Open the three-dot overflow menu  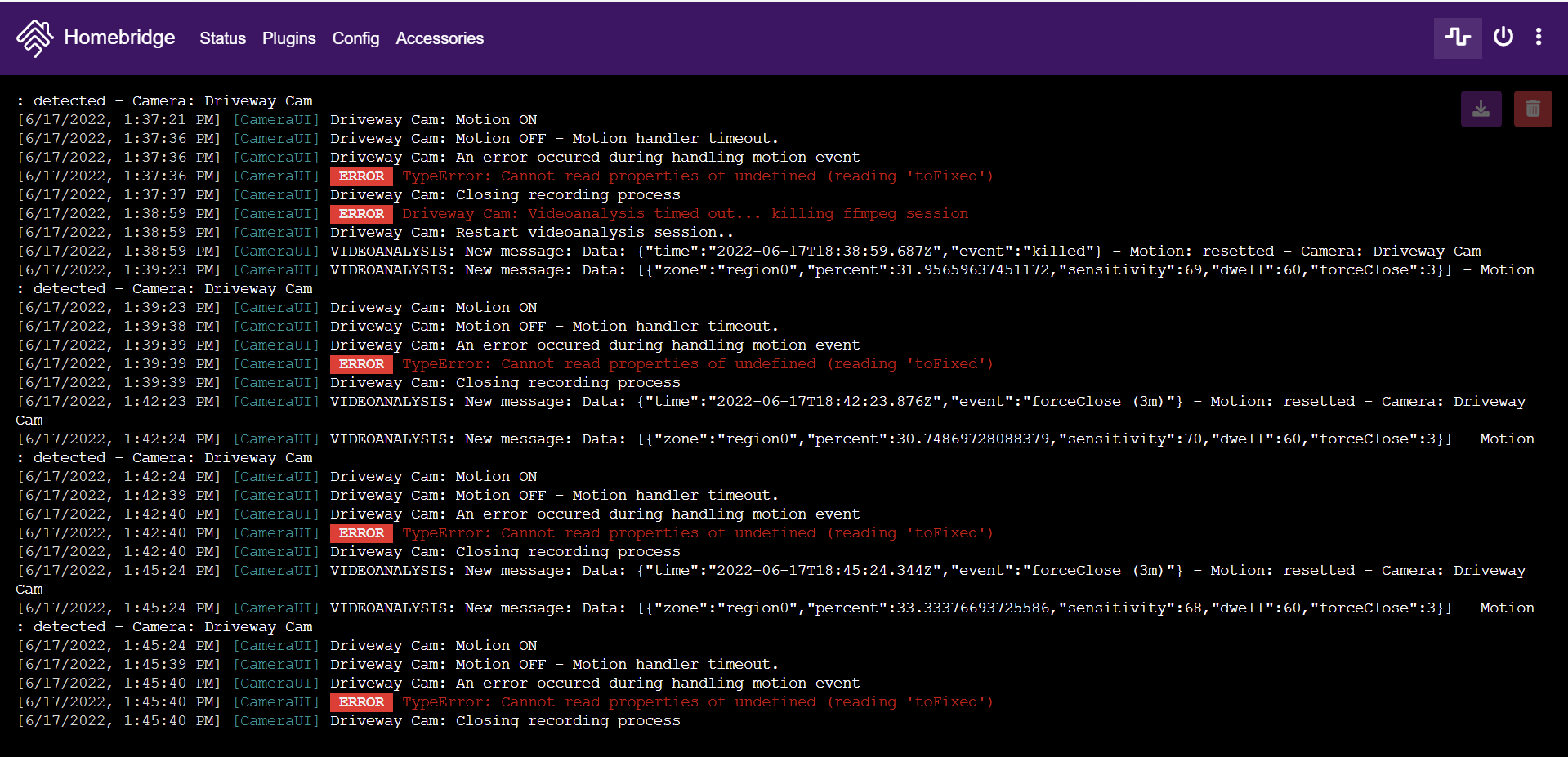[x=1538, y=37]
